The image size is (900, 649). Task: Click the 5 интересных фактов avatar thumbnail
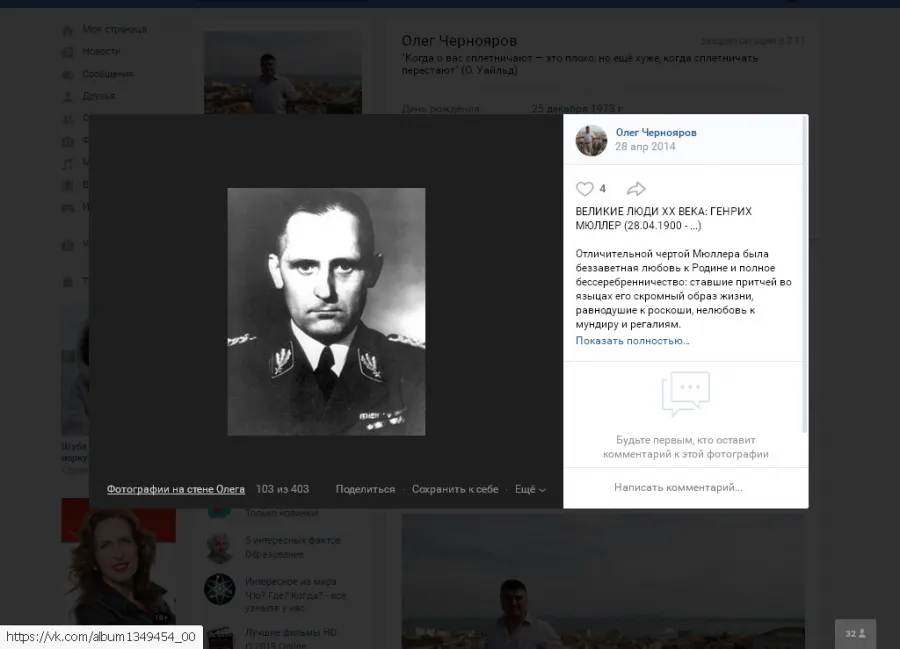[220, 547]
